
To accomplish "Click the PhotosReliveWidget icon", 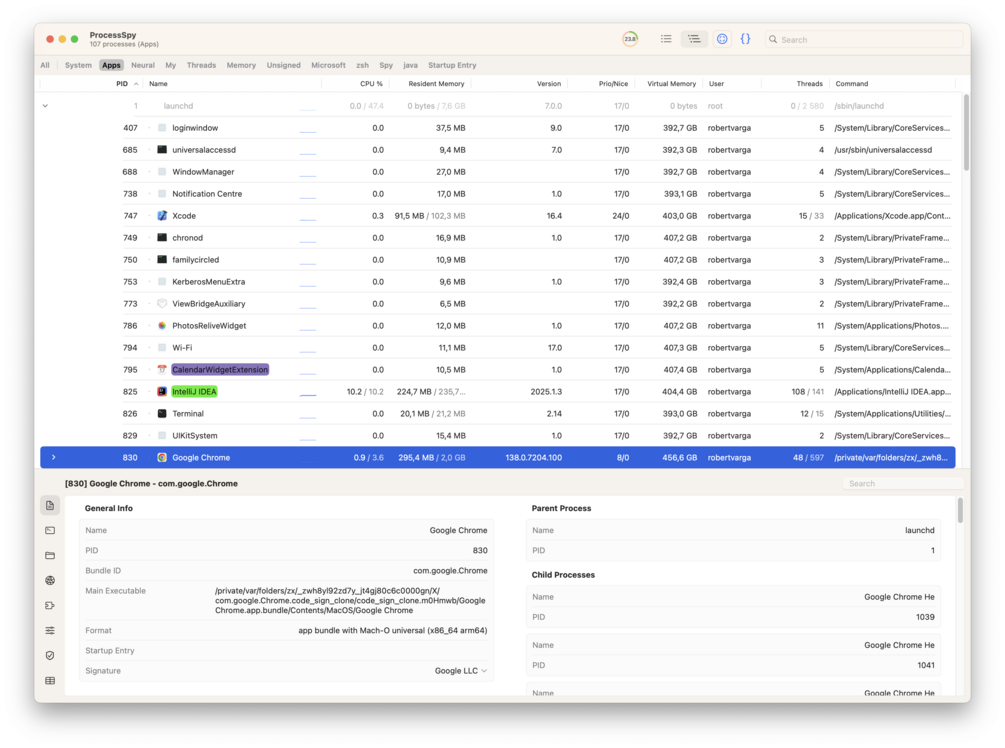I will pyautogui.click(x=162, y=326).
